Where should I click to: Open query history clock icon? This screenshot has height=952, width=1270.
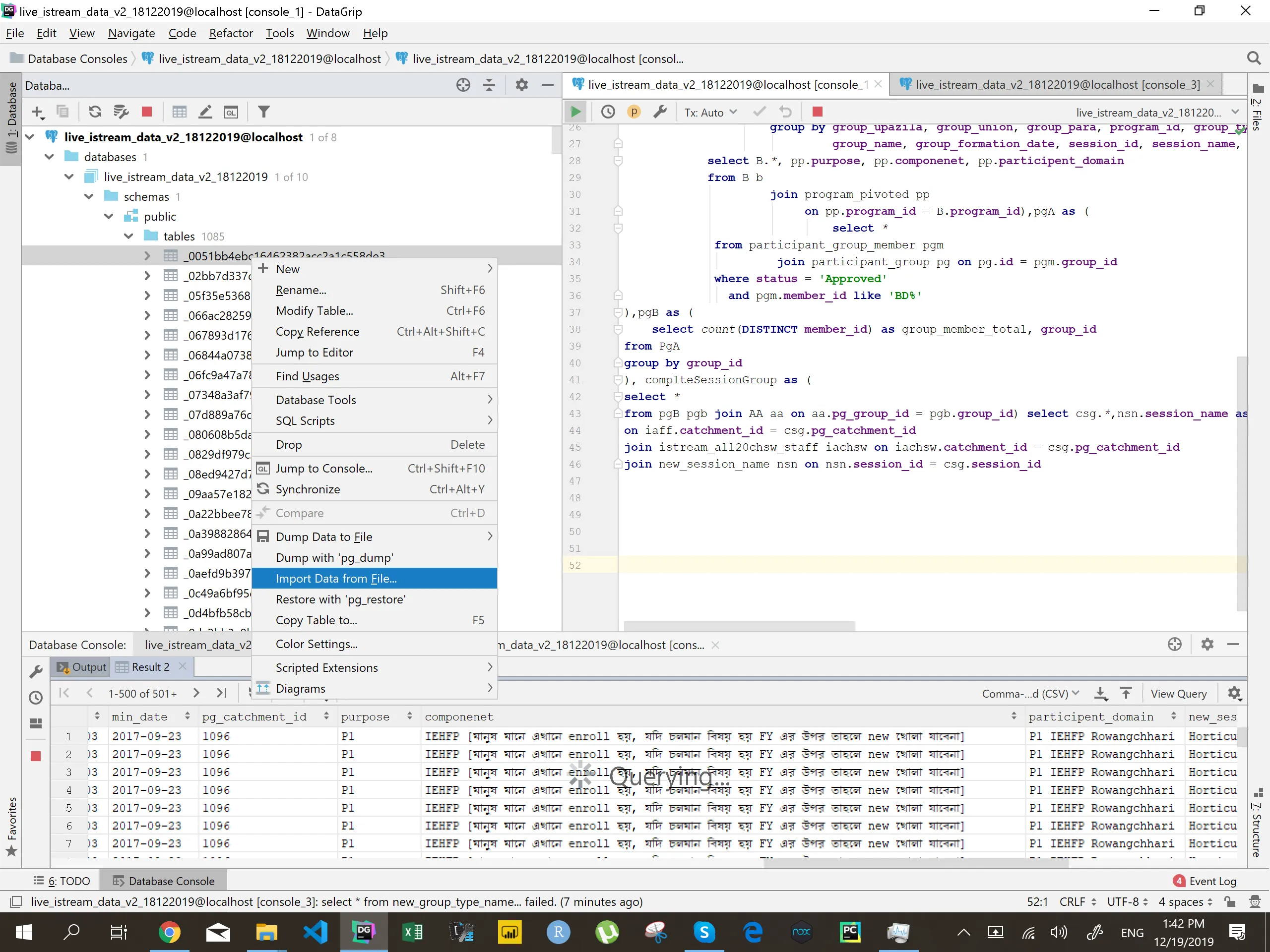point(607,112)
